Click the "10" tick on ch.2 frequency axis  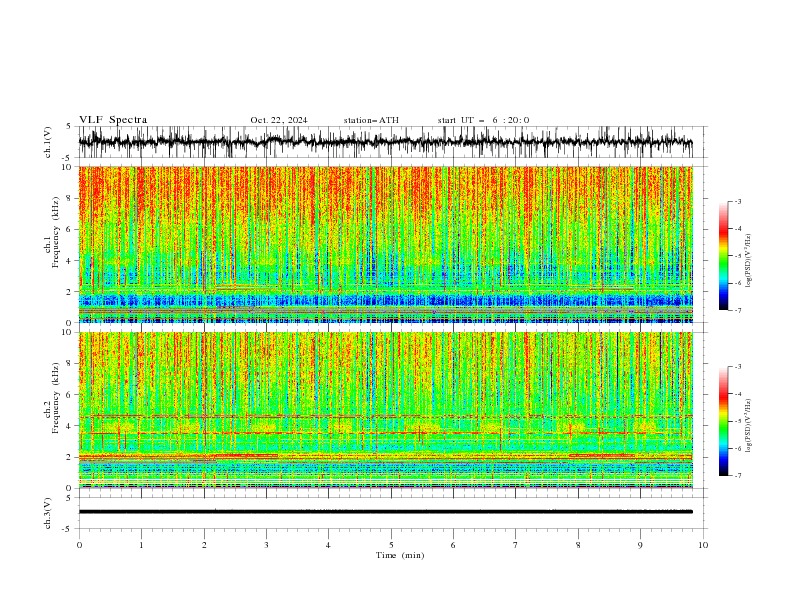(69, 332)
